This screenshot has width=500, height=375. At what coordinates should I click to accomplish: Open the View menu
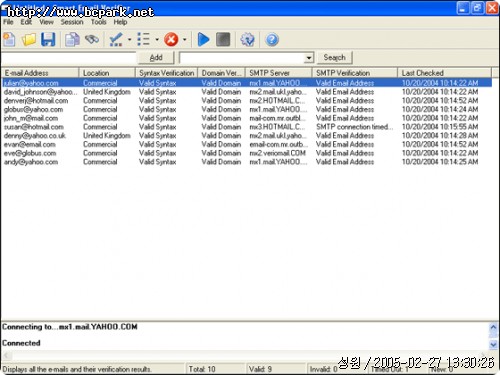(46, 22)
